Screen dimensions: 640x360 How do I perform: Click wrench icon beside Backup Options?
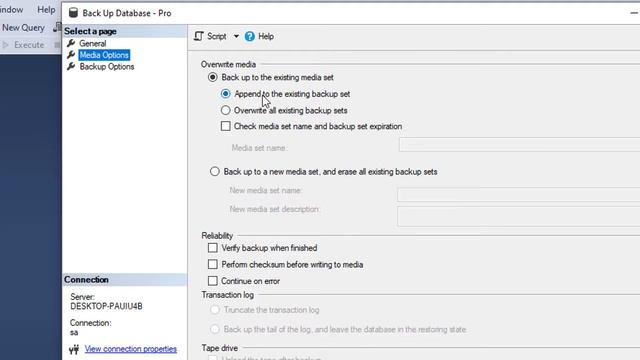point(71,66)
